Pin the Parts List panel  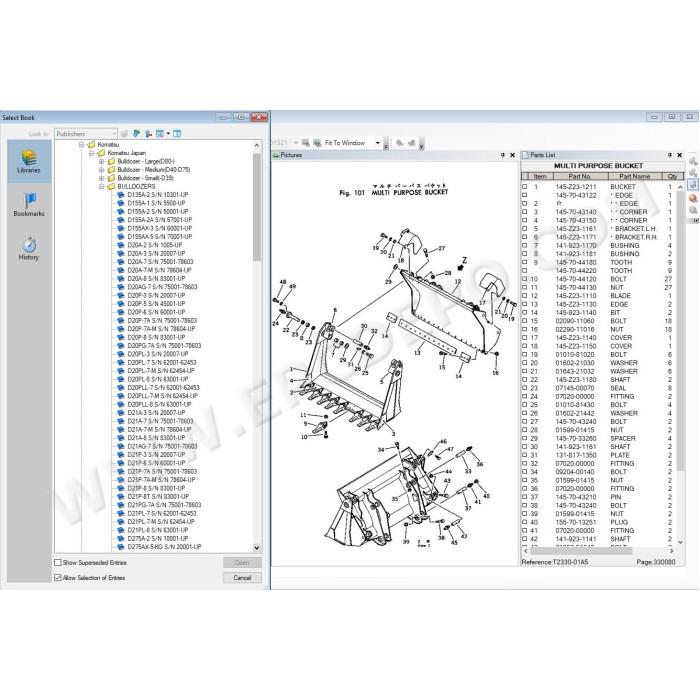(x=670, y=155)
